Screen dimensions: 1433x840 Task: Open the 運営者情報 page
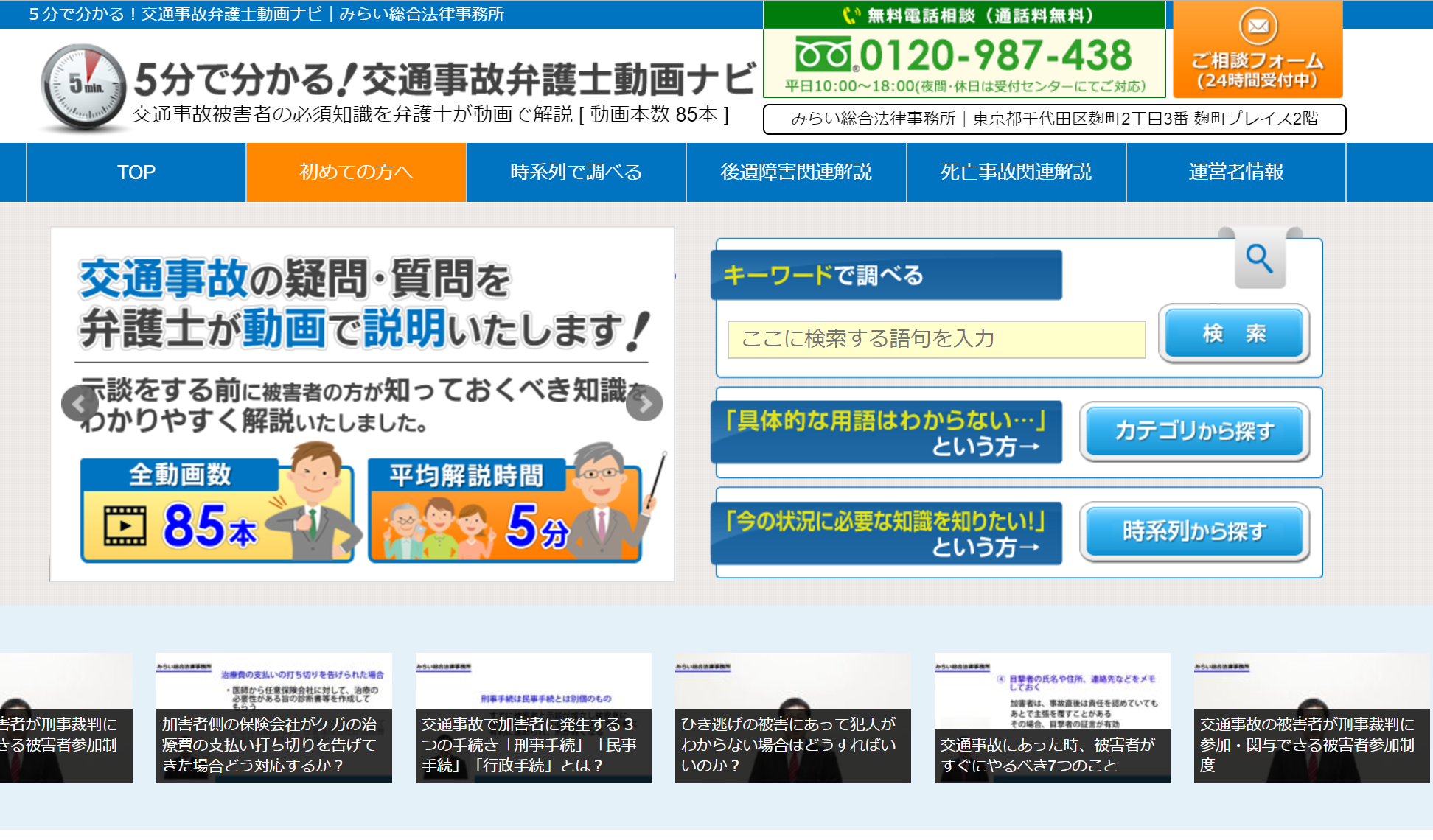[1235, 172]
